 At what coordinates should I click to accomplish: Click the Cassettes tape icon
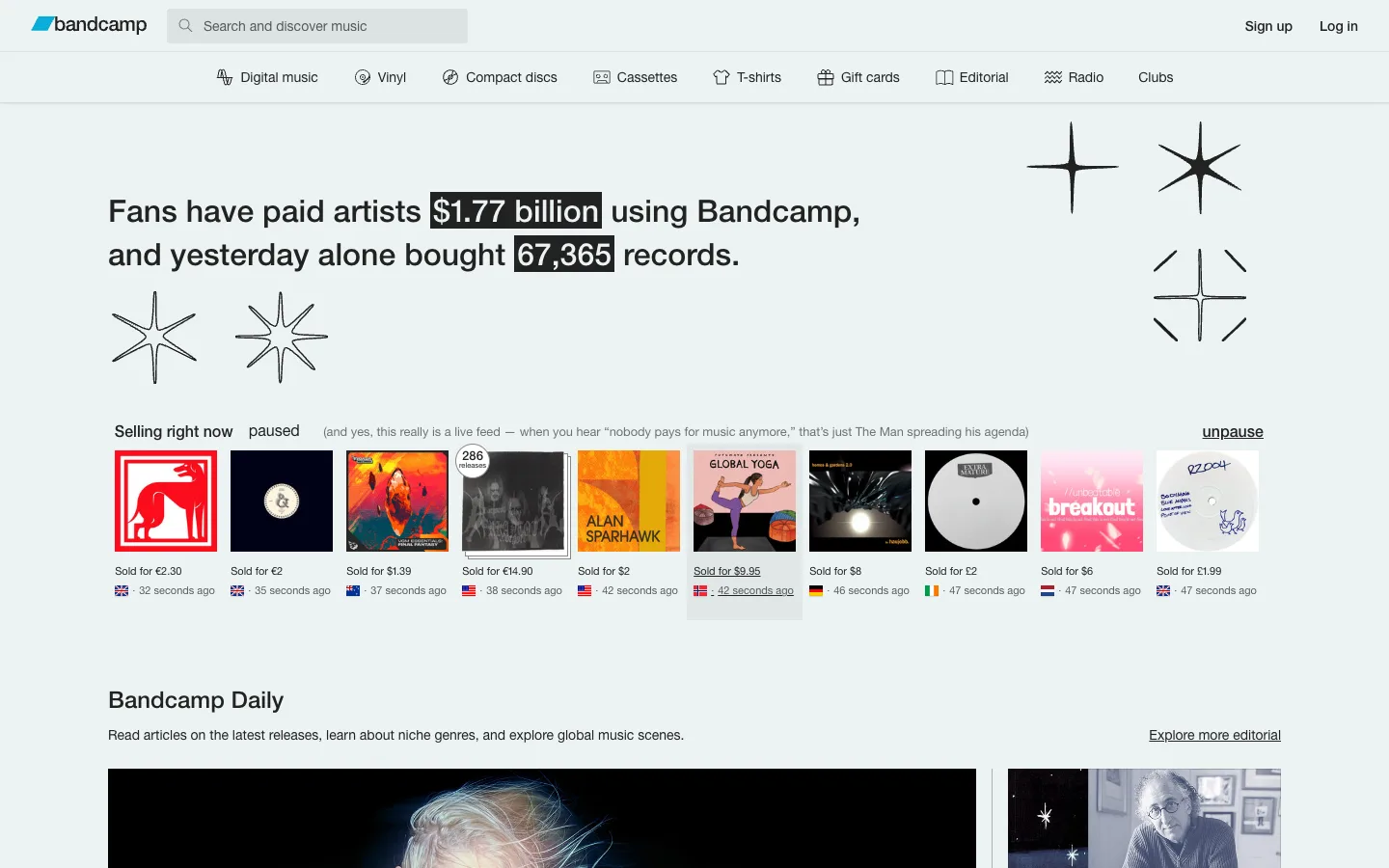coord(602,77)
